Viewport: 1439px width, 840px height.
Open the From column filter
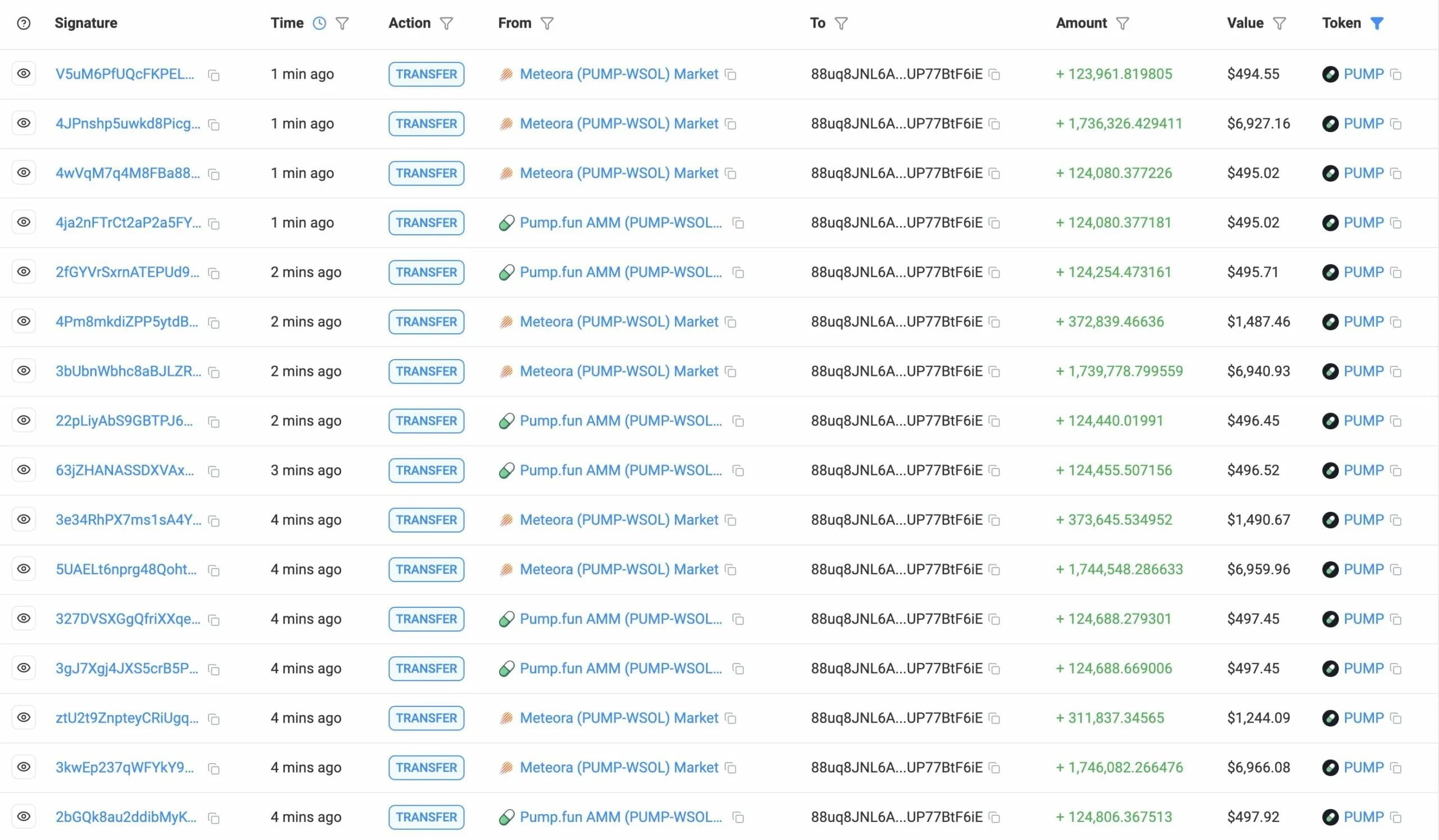click(546, 24)
